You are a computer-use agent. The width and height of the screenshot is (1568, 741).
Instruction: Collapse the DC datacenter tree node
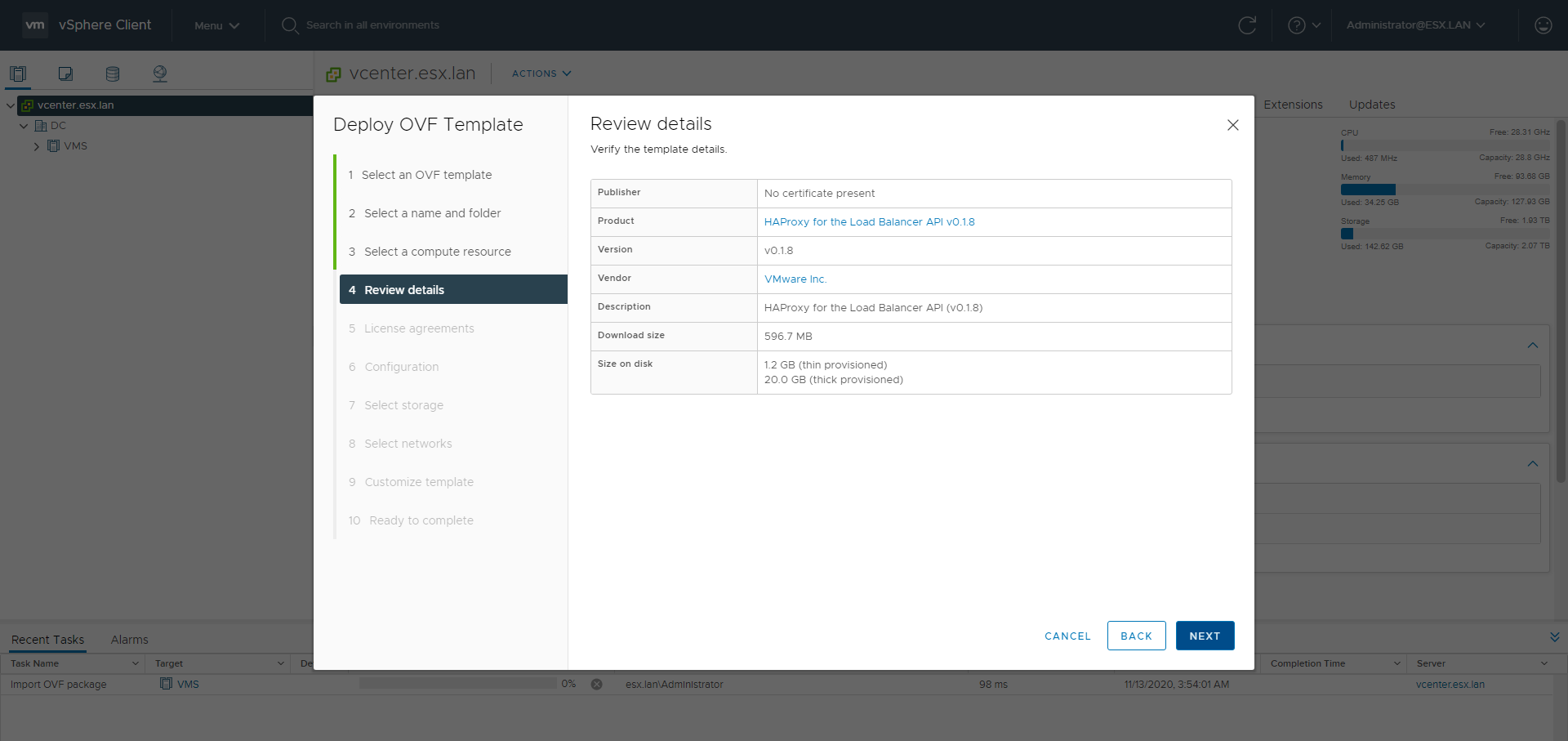pos(24,127)
